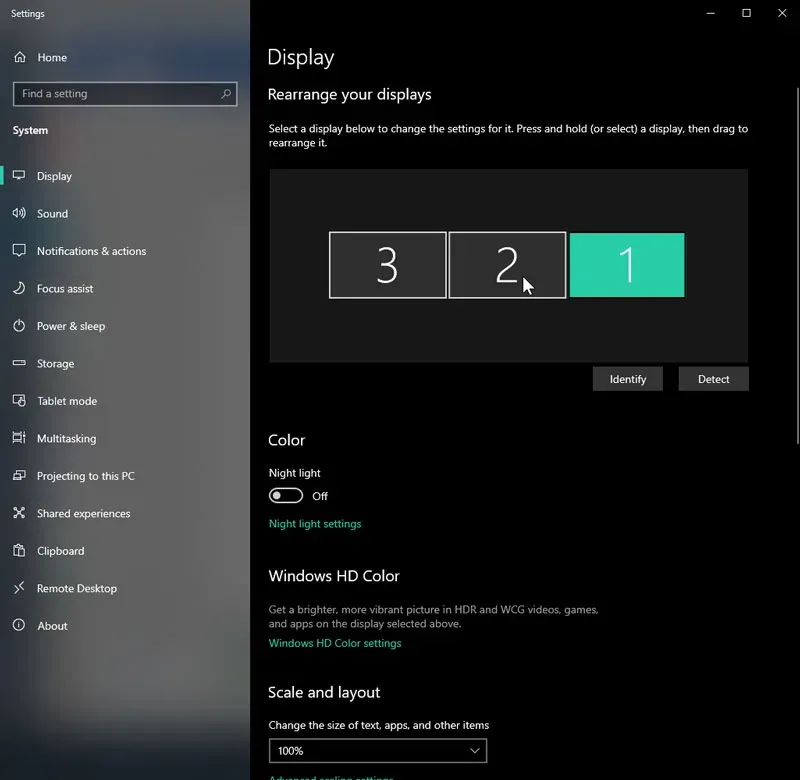Click the vertical scrollbar on the right

797,265
